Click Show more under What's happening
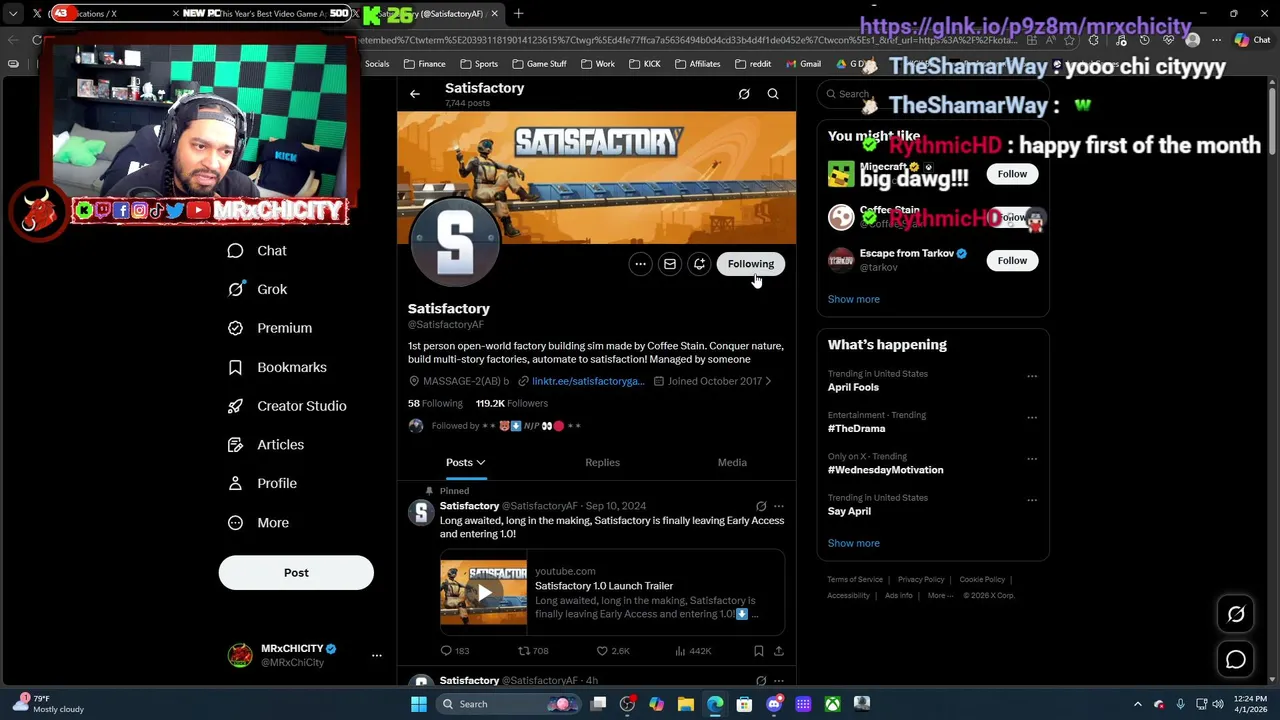 pyautogui.click(x=854, y=543)
